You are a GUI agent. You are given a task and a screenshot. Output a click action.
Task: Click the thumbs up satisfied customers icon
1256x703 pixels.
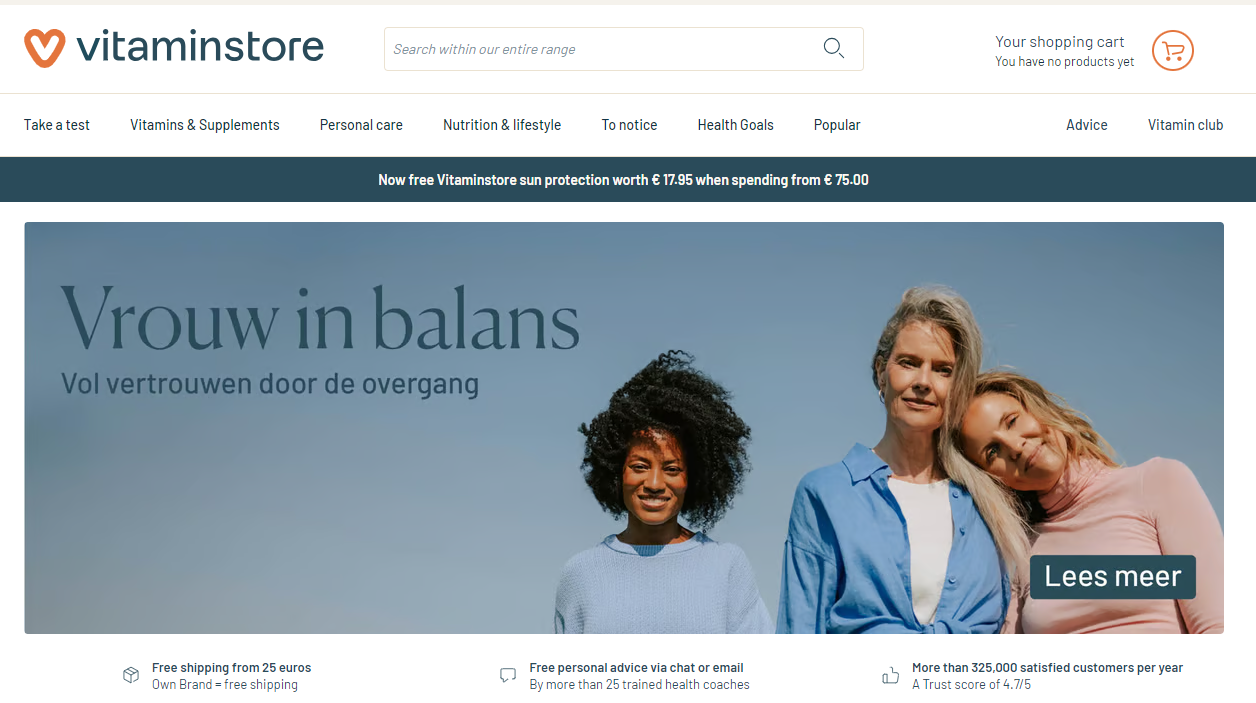point(890,676)
